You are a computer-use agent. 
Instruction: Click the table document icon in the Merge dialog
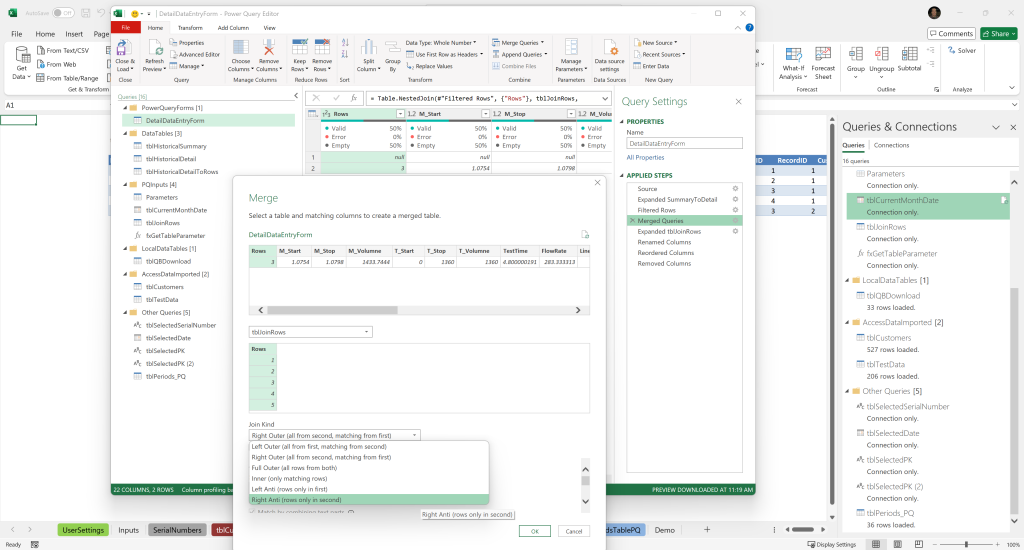[x=585, y=235]
